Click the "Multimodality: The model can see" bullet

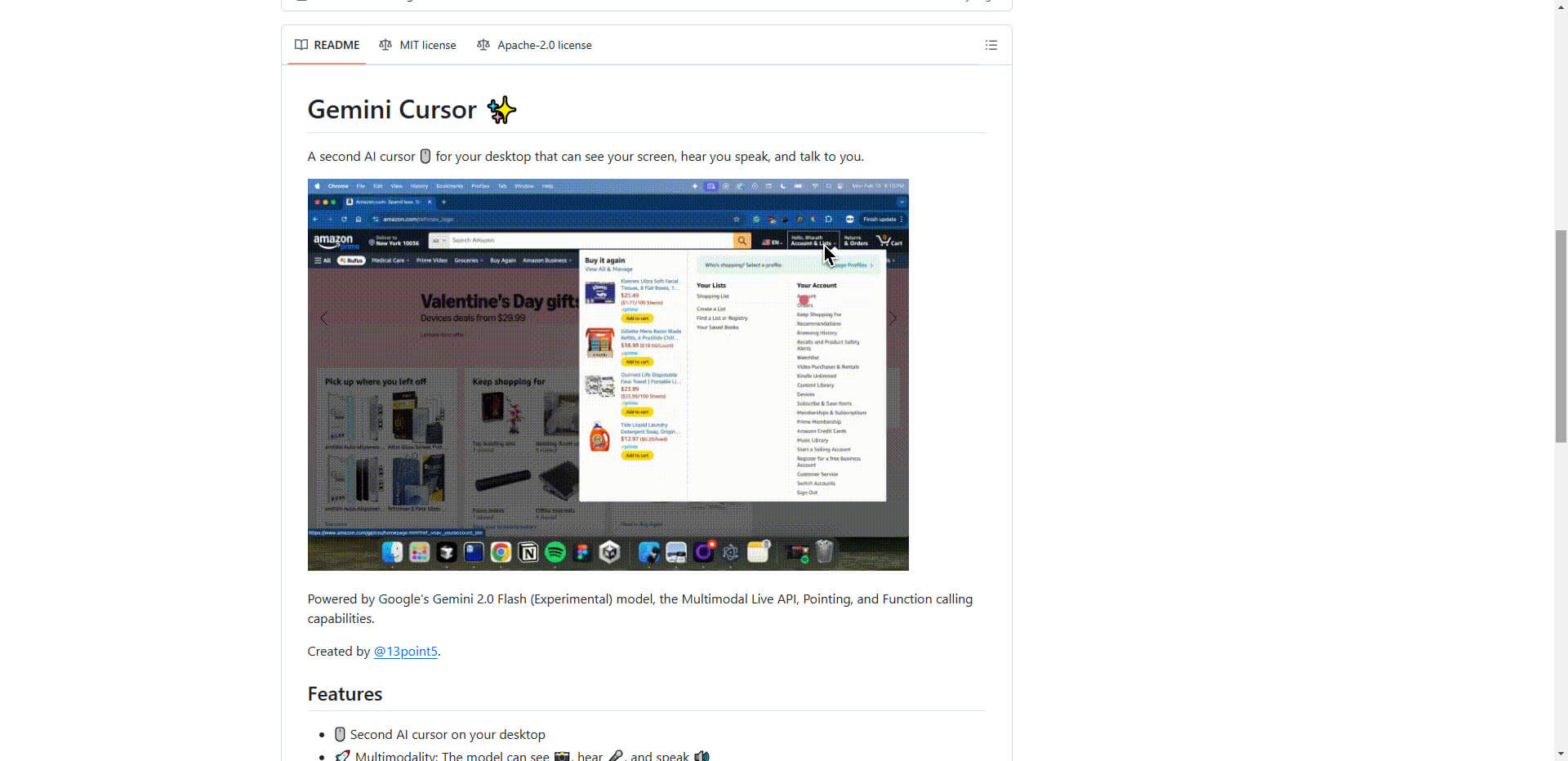tap(522, 755)
